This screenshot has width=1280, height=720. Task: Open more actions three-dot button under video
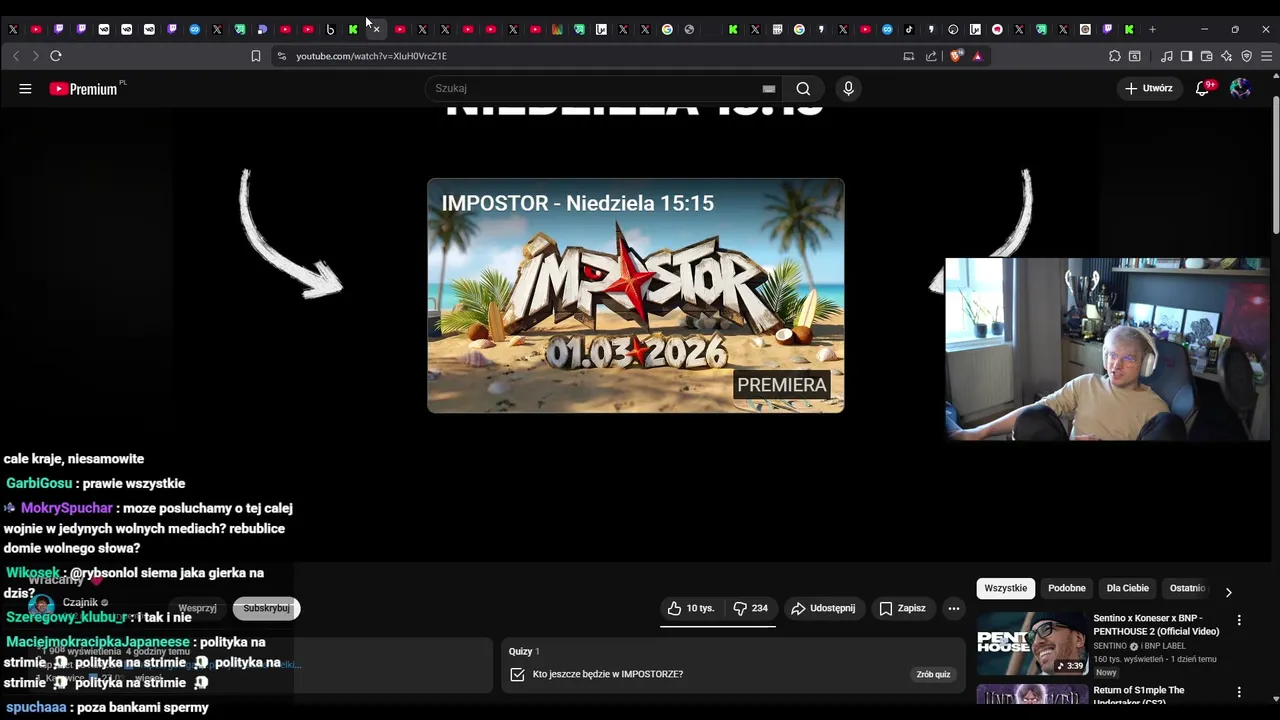(x=953, y=608)
